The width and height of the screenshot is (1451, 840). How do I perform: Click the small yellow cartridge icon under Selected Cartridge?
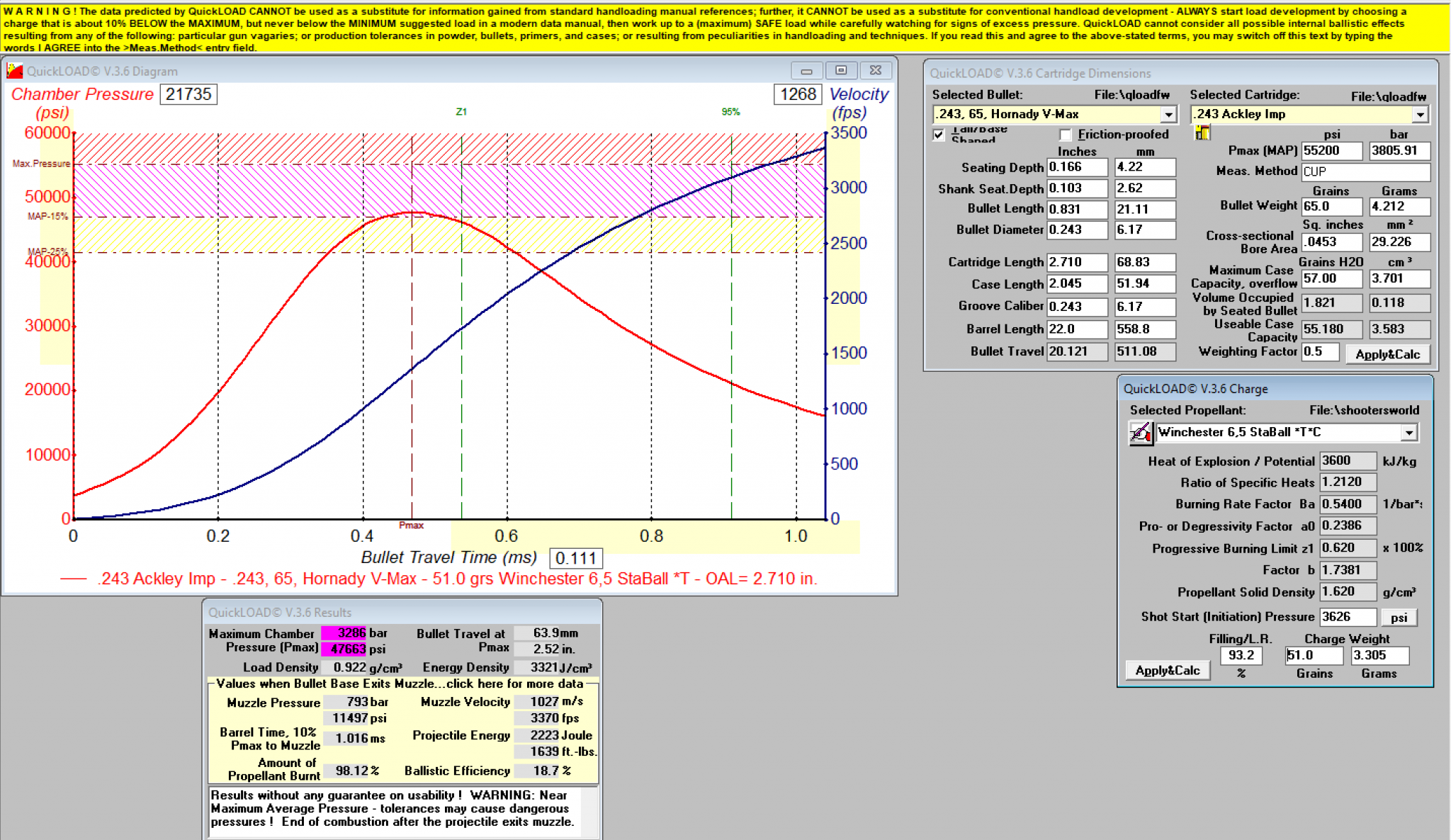tap(1202, 132)
